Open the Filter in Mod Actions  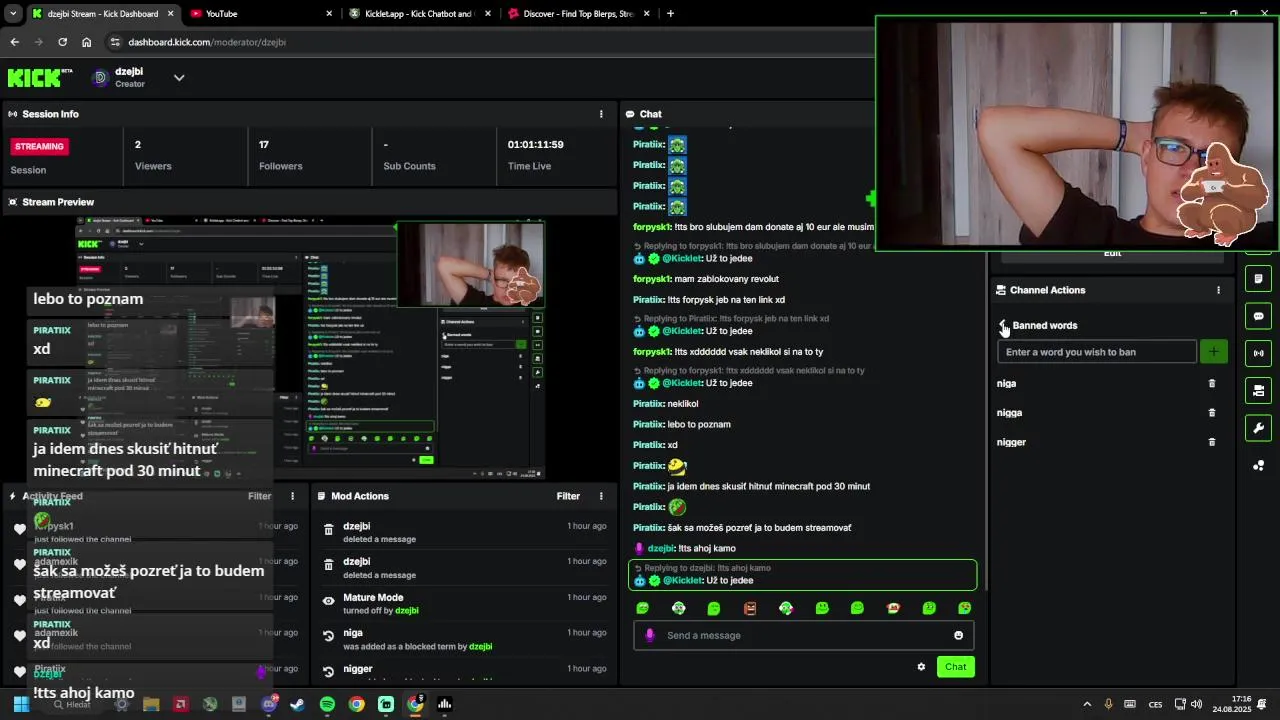tap(568, 496)
